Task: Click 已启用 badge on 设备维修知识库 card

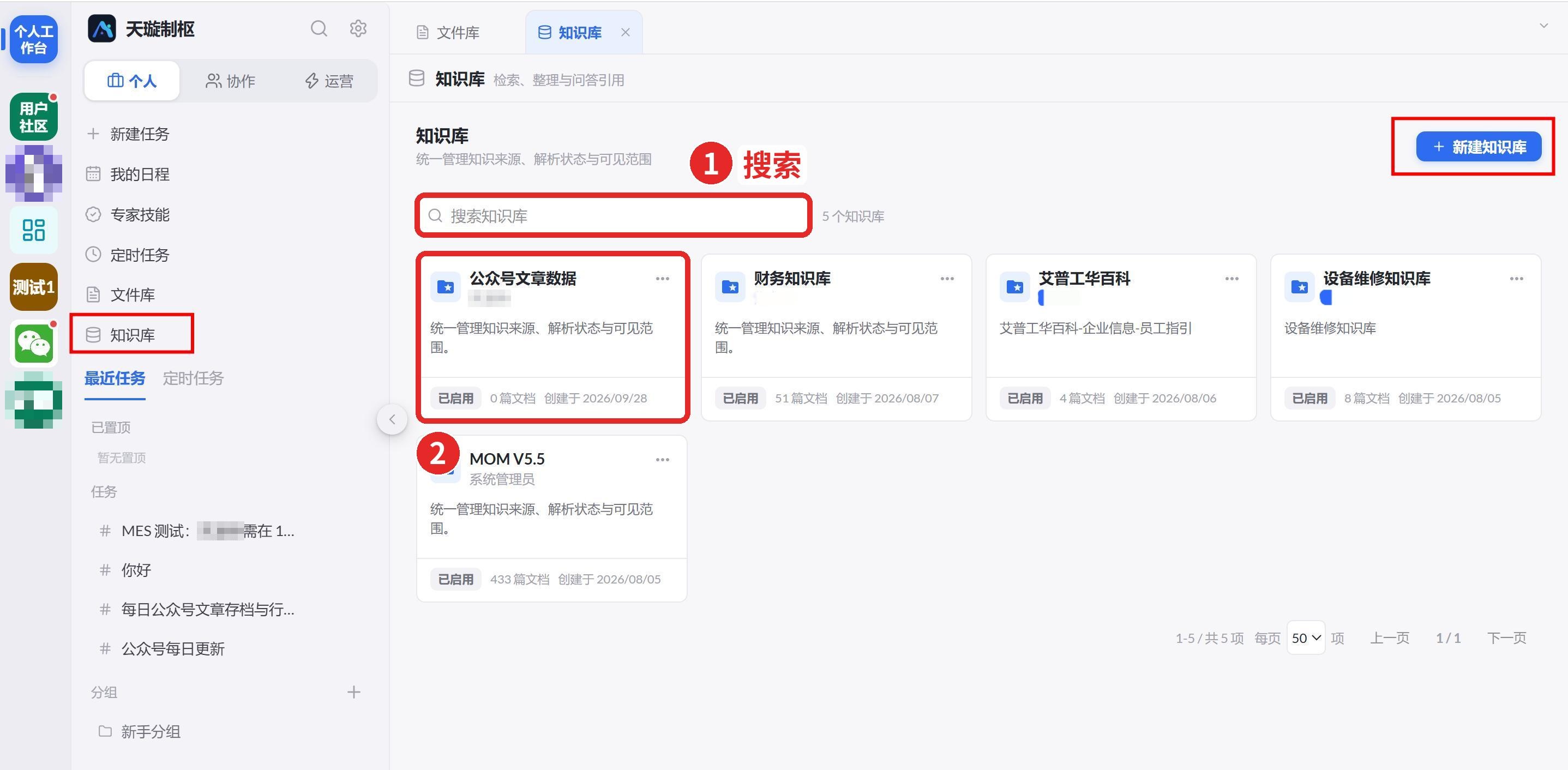Action: (1309, 398)
